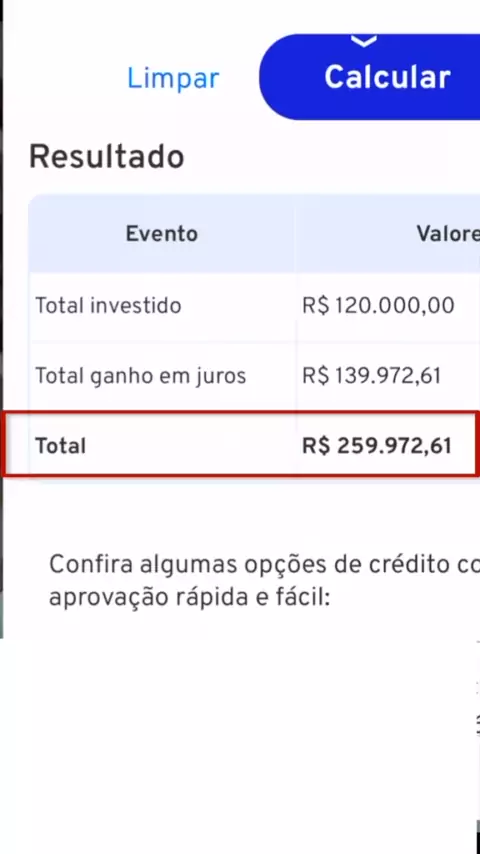Select the bold Total row label
Image resolution: width=480 pixels, height=854 pixels.
point(60,446)
